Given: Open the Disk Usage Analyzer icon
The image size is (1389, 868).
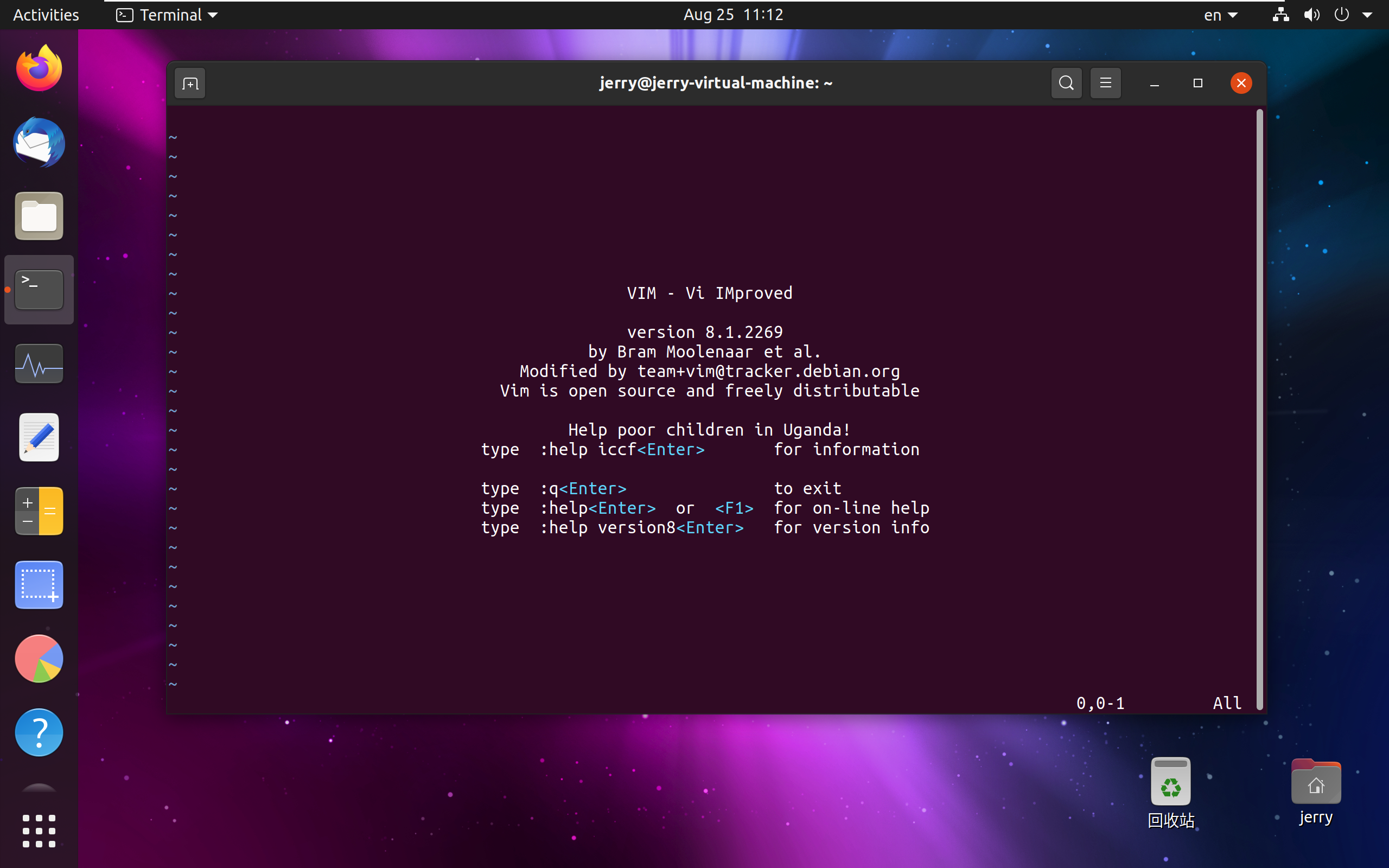Looking at the screenshot, I should (x=39, y=659).
